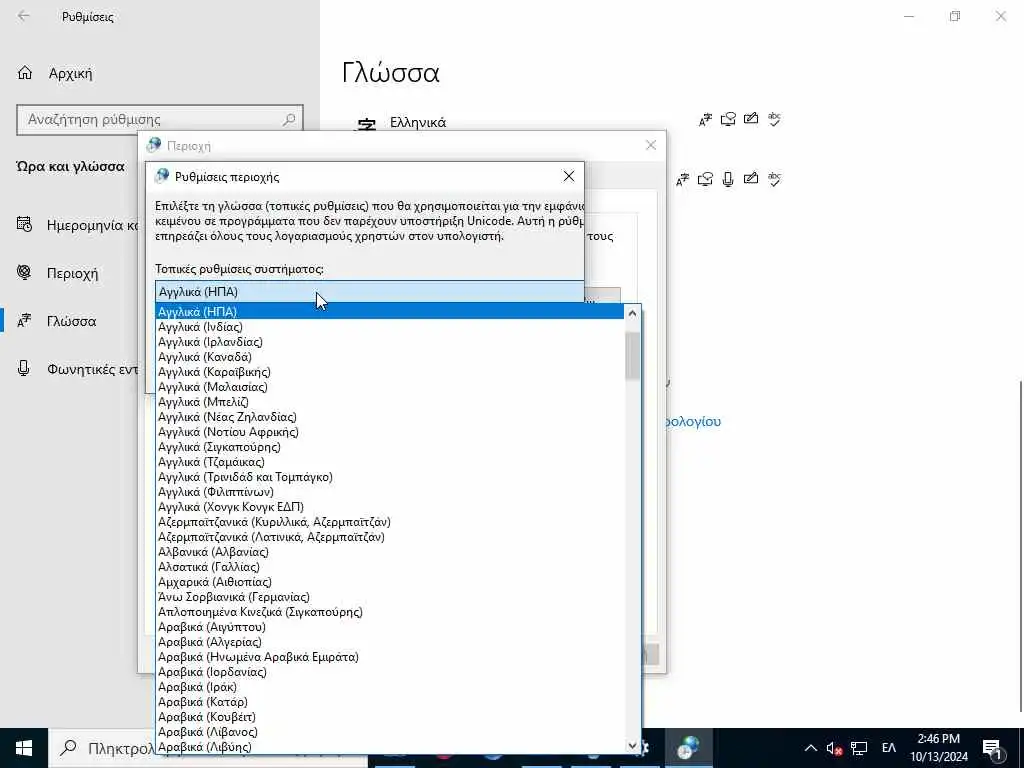1024x768 pixels.
Task: Click the muted volume tray icon
Action: [x=834, y=748]
